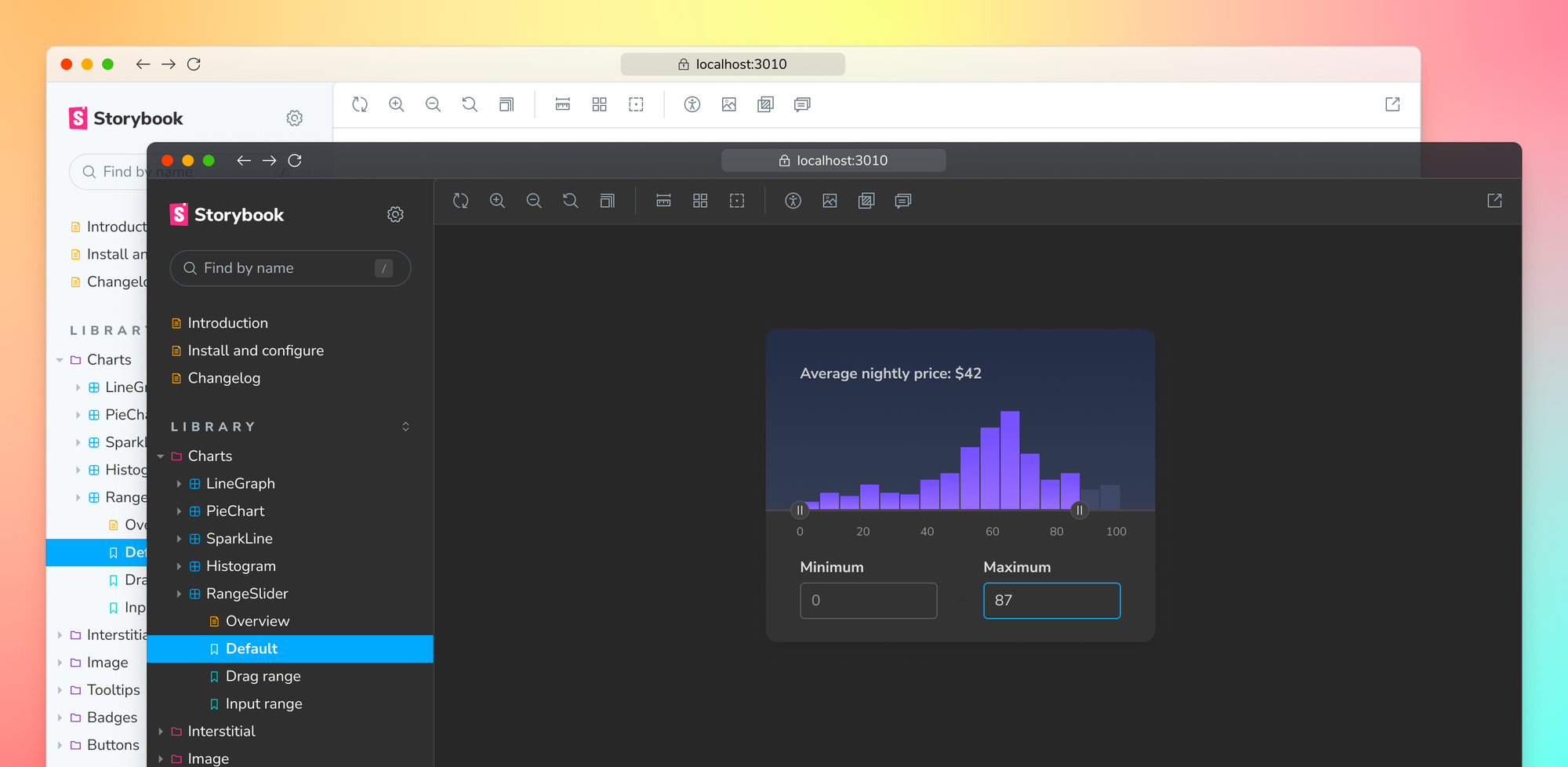This screenshot has width=1568, height=767.
Task: Reset the preview zoom level
Action: (x=570, y=201)
